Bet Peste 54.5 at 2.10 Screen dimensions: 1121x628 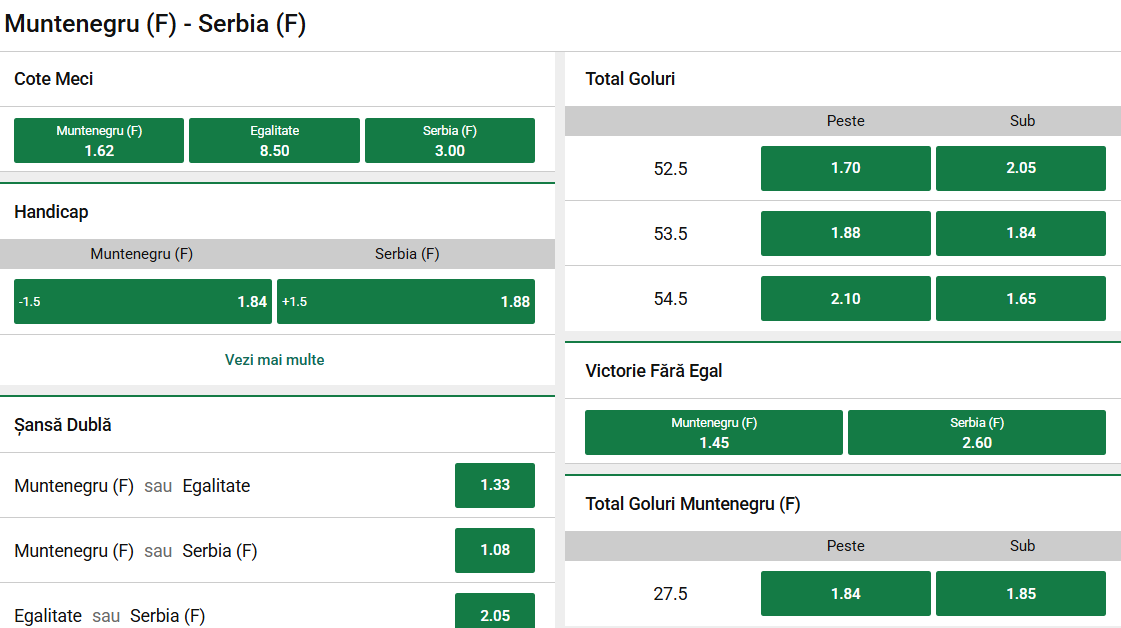(845, 298)
